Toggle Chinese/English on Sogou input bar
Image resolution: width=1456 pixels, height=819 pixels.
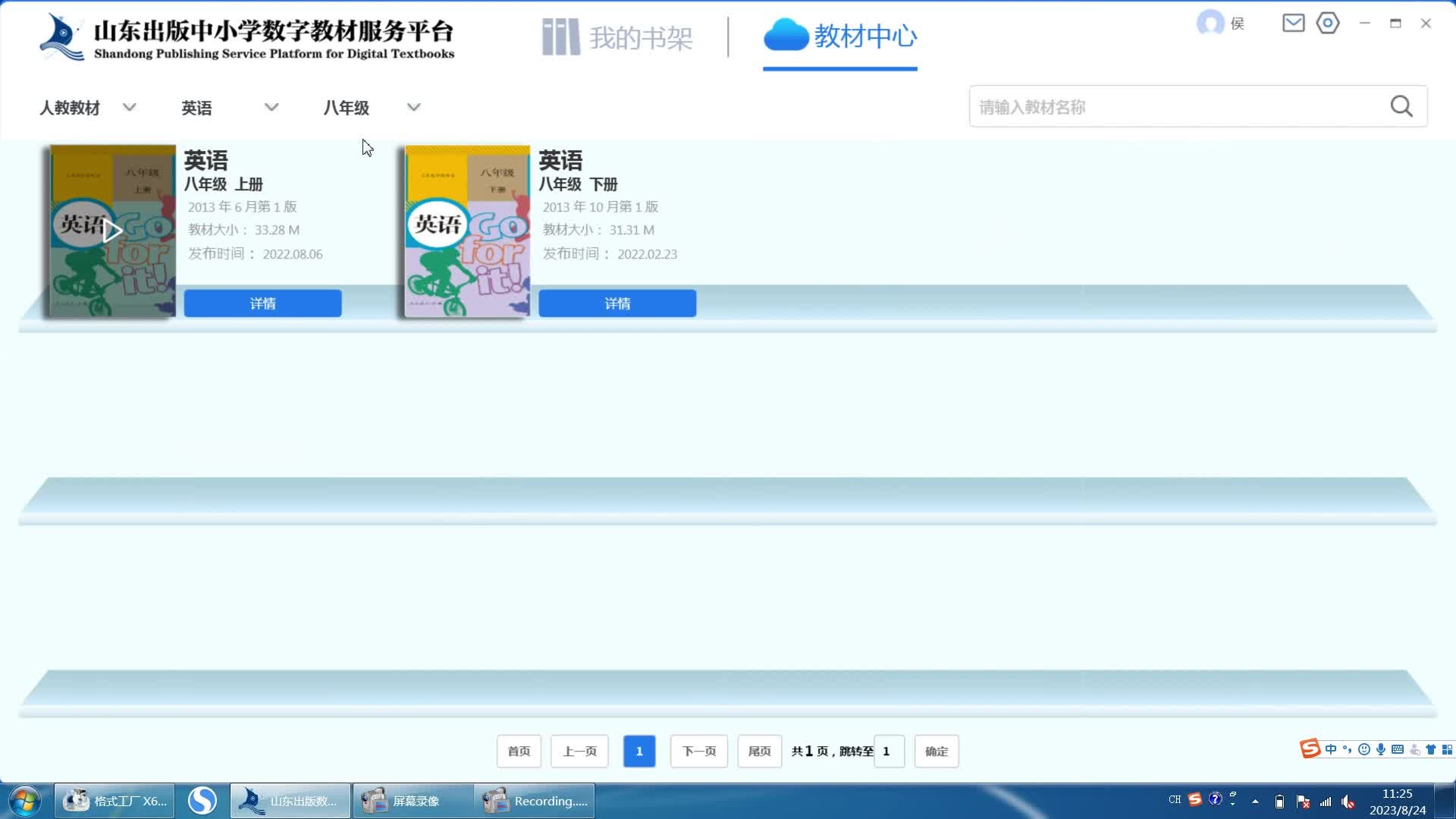[1331, 749]
